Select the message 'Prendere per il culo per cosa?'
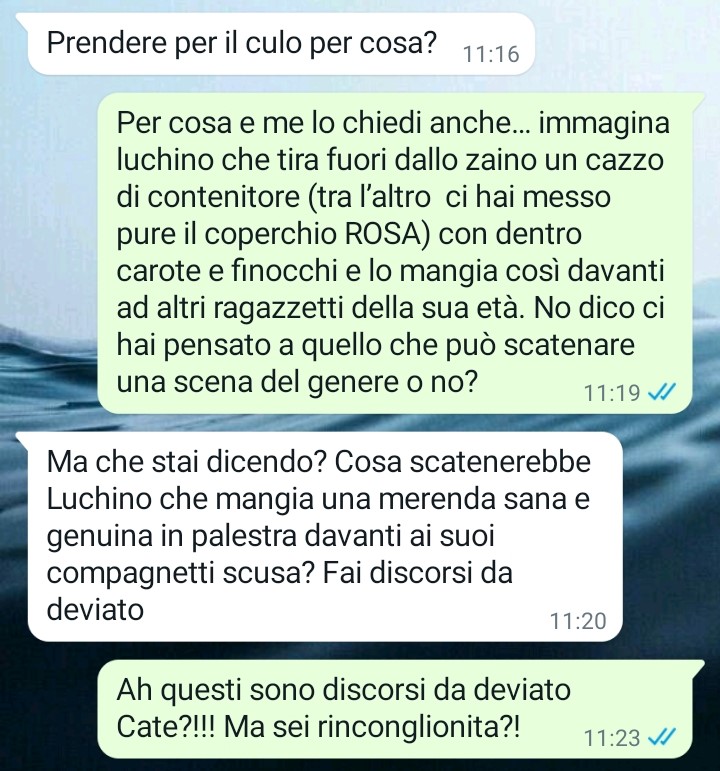Image resolution: width=720 pixels, height=771 pixels. coord(281,44)
